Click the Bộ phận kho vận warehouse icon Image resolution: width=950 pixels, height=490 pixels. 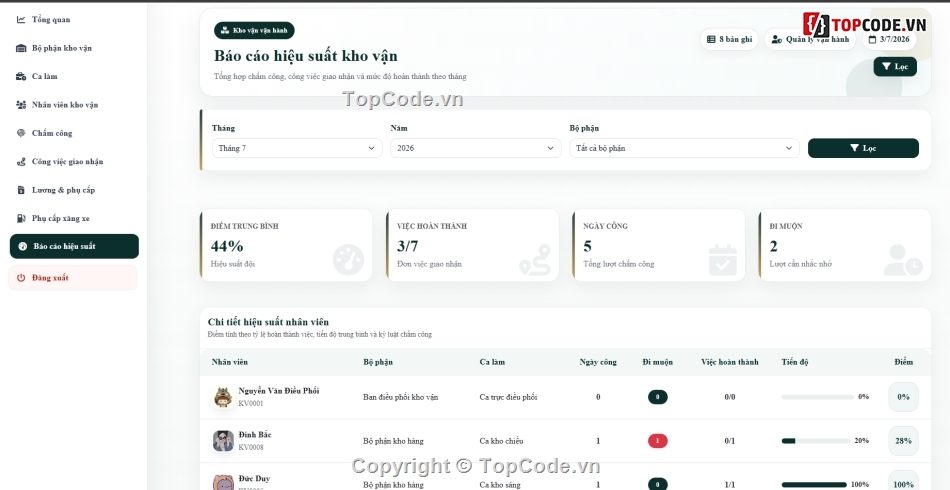[x=21, y=48]
